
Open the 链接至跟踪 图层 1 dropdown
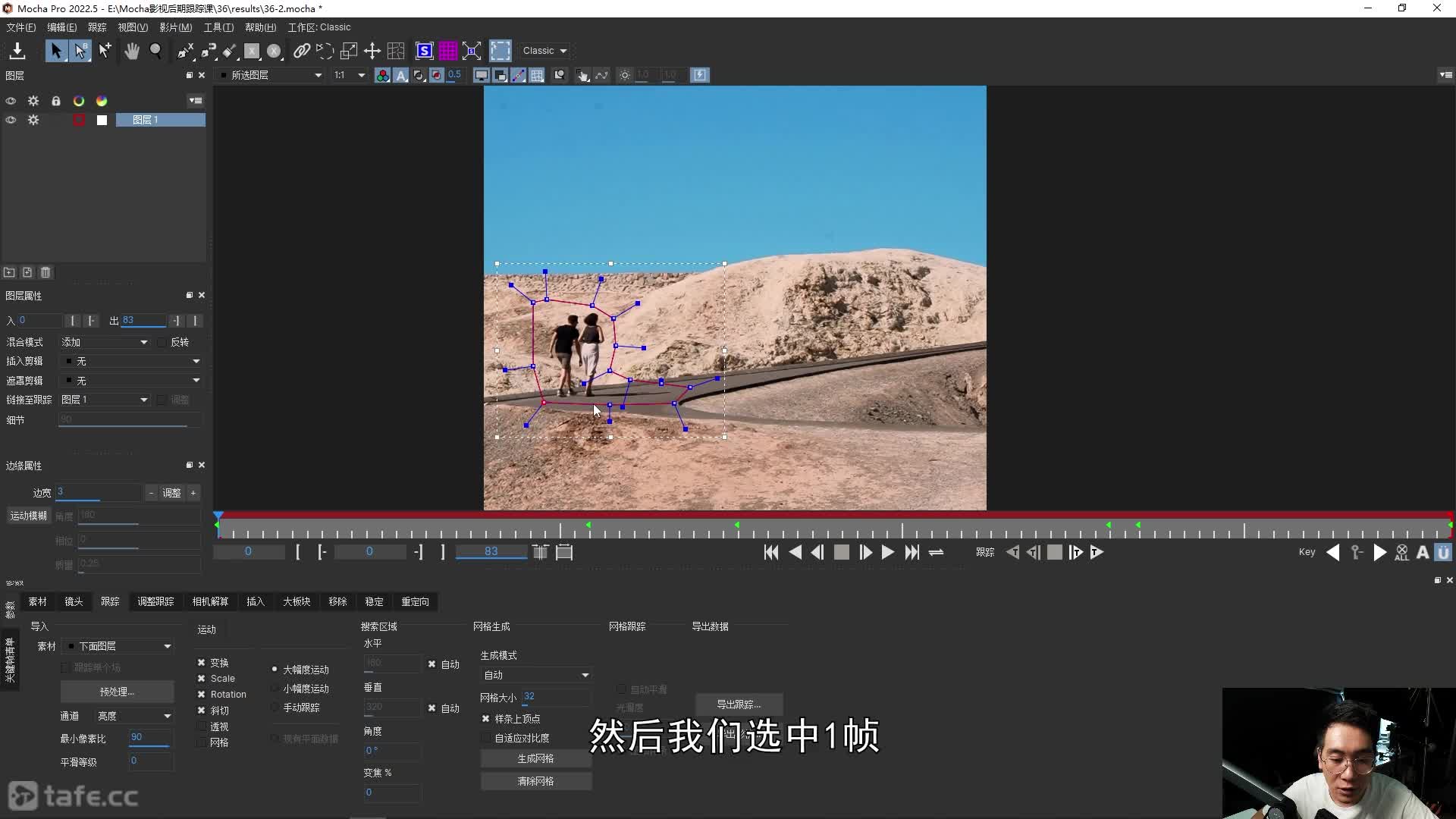coord(104,400)
